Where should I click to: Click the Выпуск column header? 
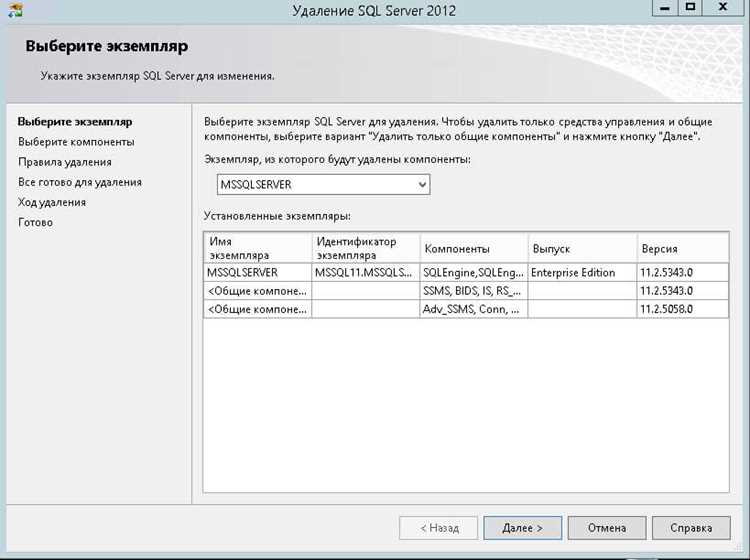tap(583, 248)
